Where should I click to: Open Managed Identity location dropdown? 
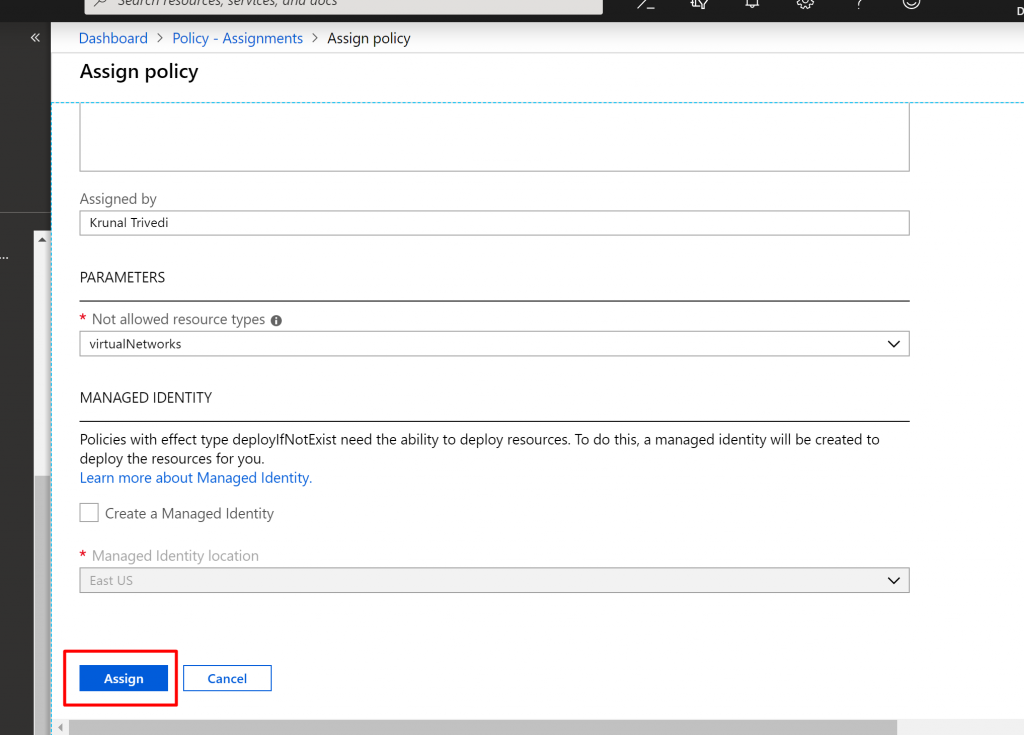pyautogui.click(x=494, y=580)
